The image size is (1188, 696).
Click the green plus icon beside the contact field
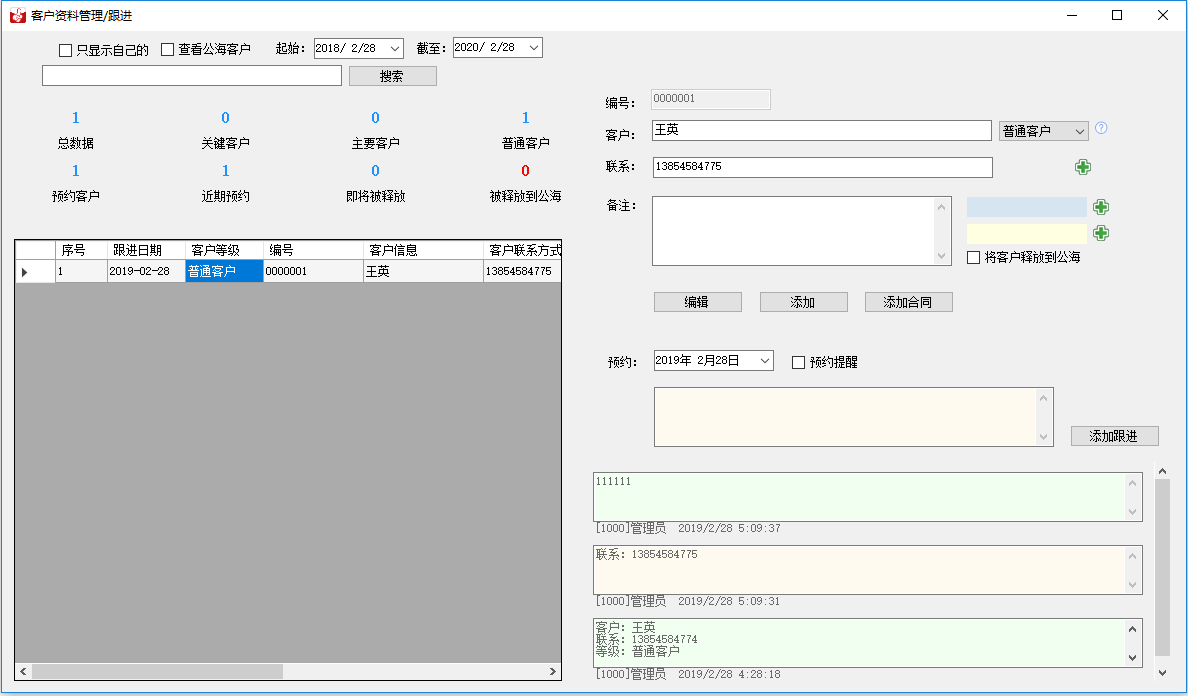coord(1083,167)
